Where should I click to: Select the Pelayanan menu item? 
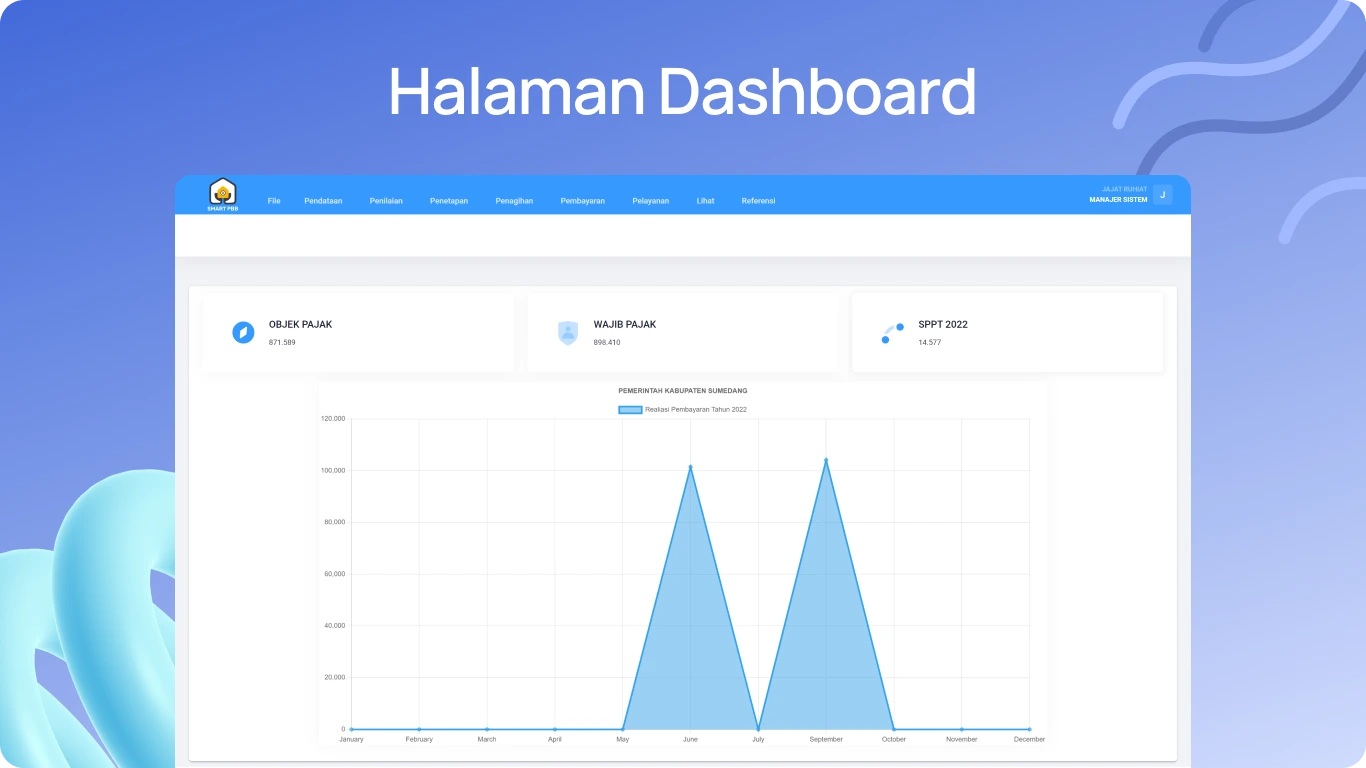point(651,201)
